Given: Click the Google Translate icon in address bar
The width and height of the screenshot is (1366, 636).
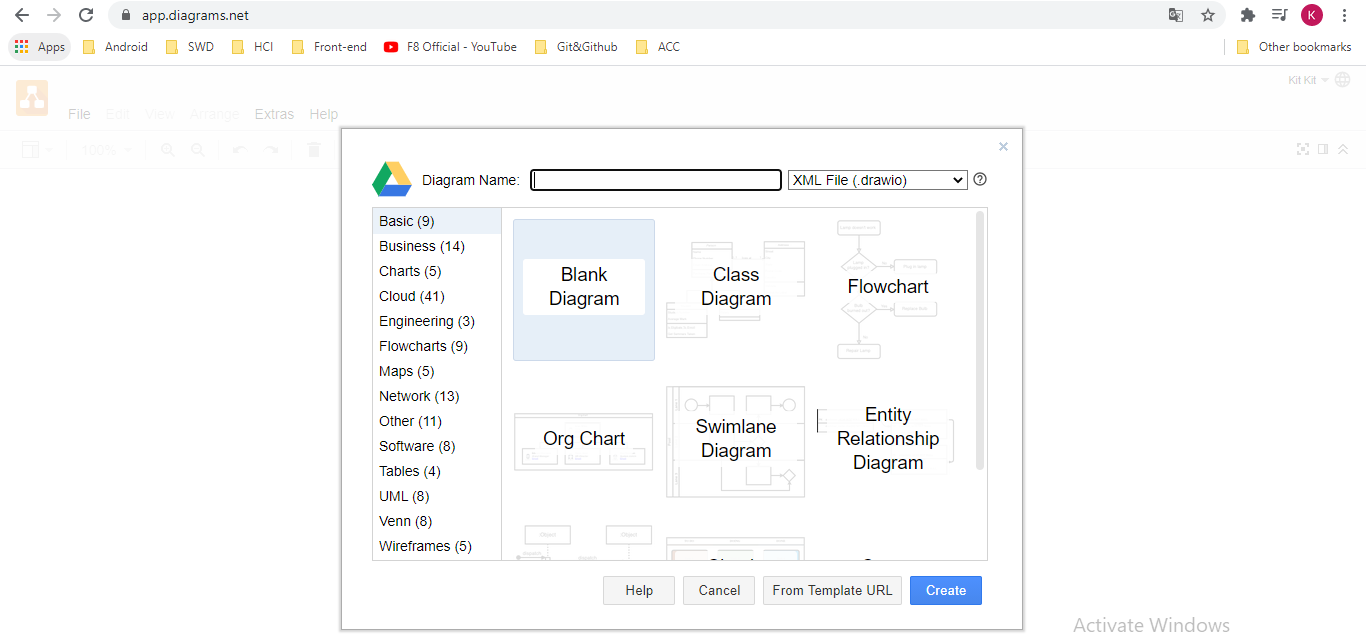Looking at the screenshot, I should [x=1176, y=15].
